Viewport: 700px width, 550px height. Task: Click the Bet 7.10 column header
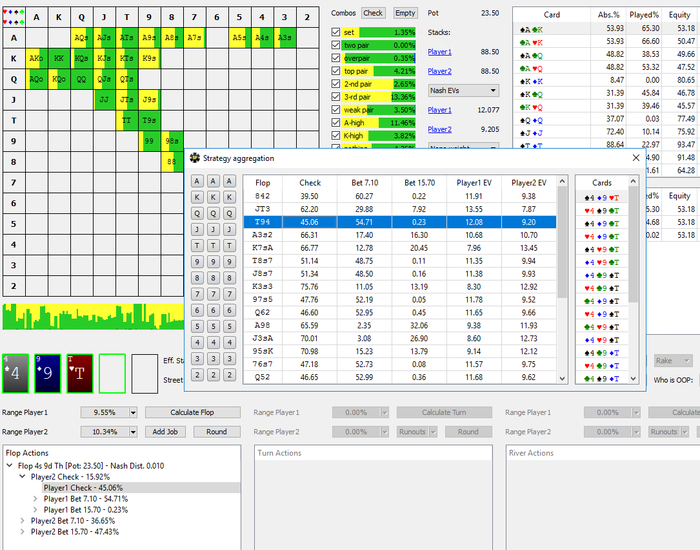[x=365, y=183]
